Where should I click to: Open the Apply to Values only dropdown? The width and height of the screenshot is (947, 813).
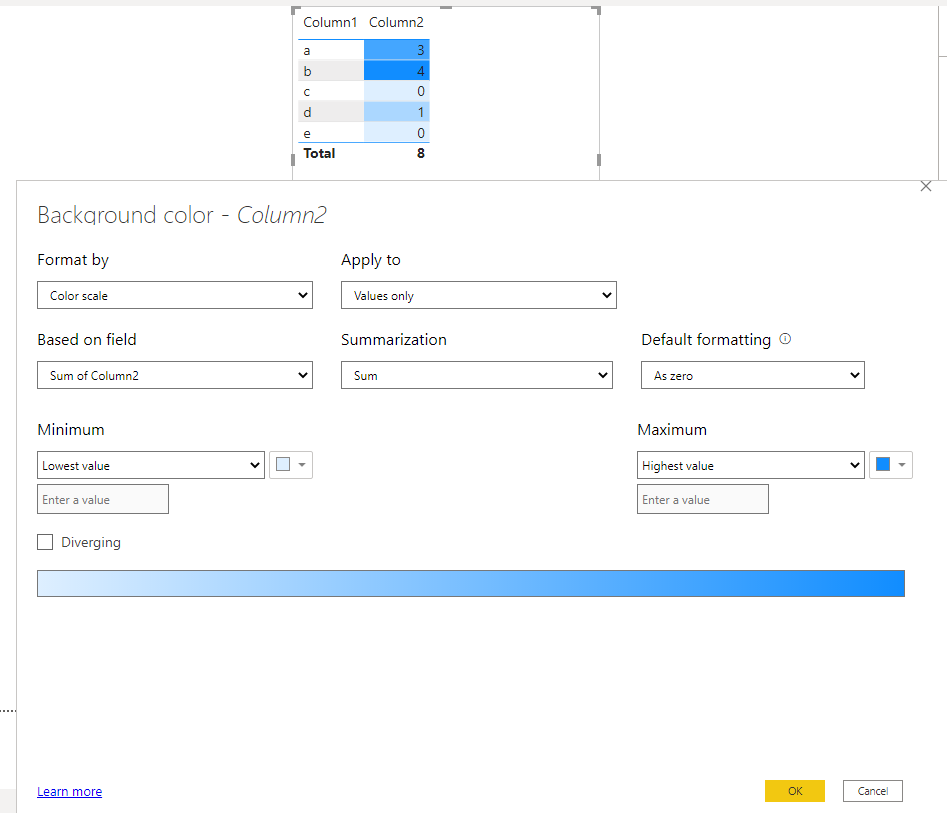tap(478, 295)
